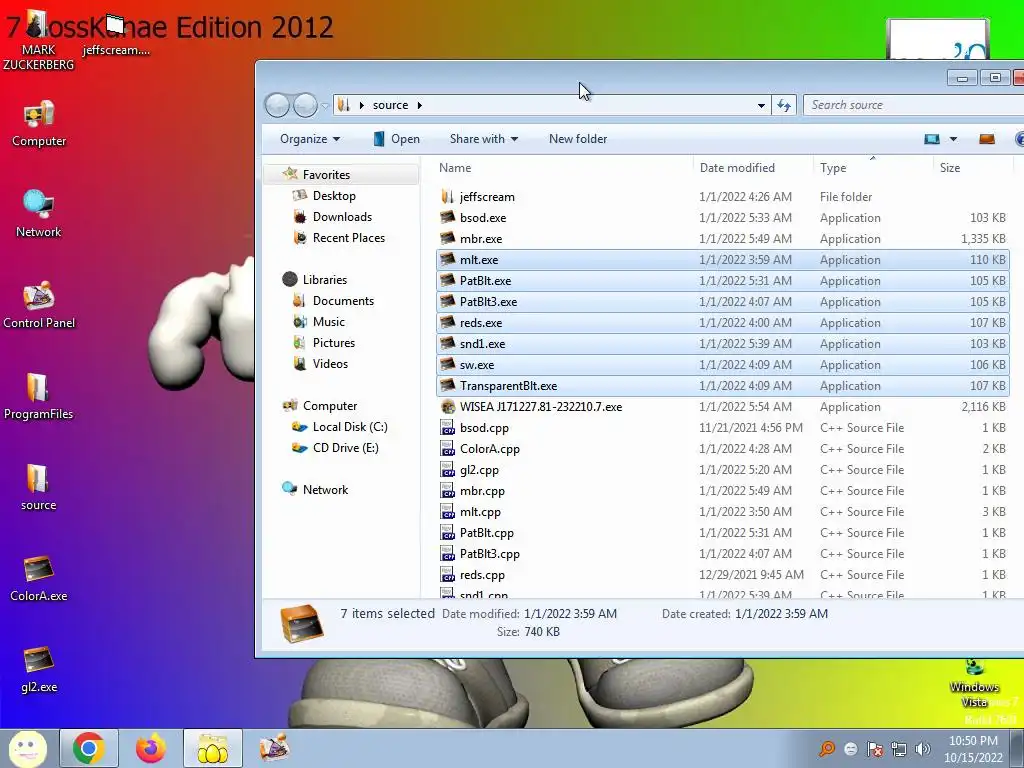Click the Search source input field
Viewport: 1024px width, 768px height.
914,105
